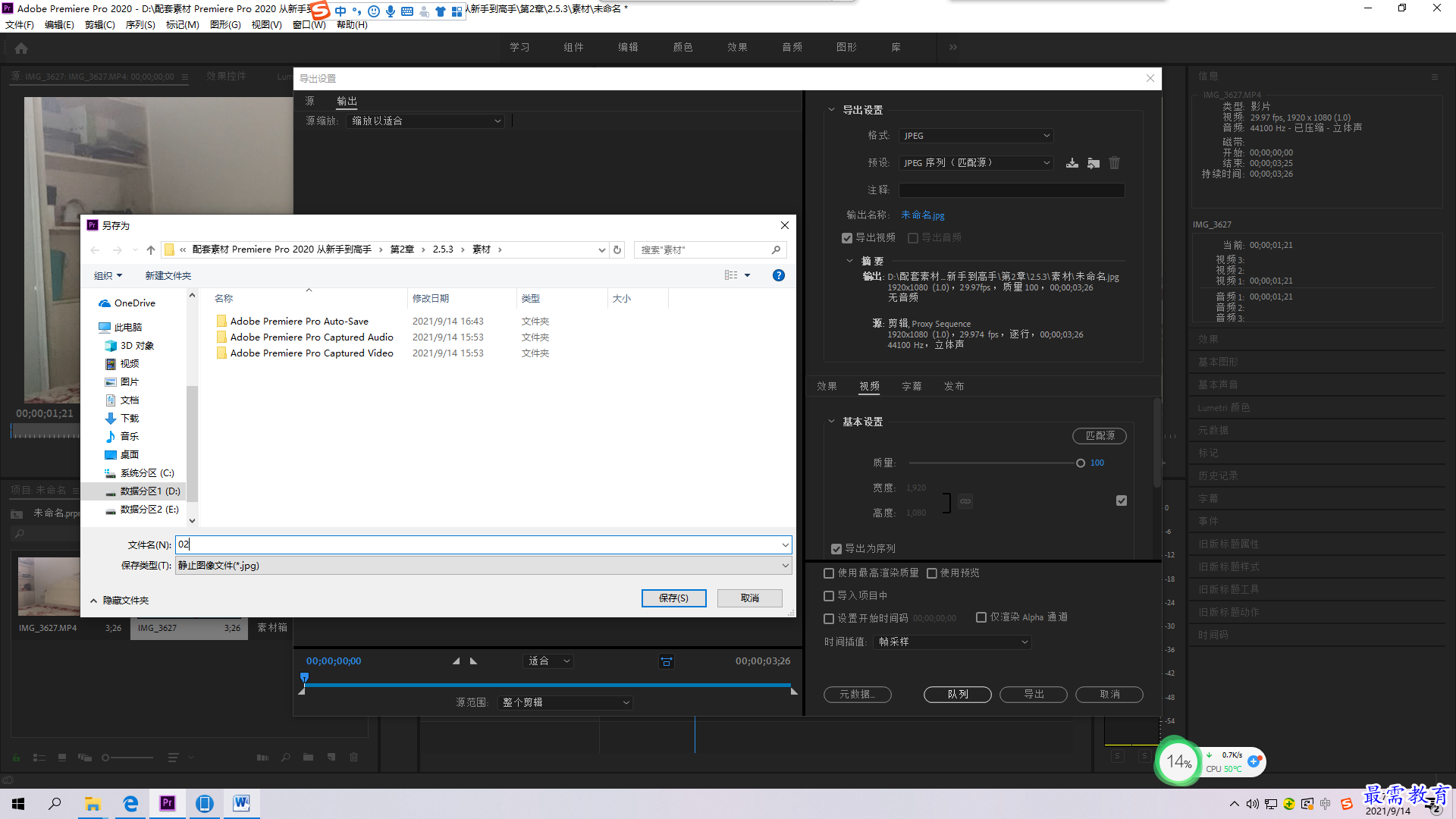Click Cancel in Save As dialog
Image resolution: width=1456 pixels, height=819 pixels.
point(749,598)
